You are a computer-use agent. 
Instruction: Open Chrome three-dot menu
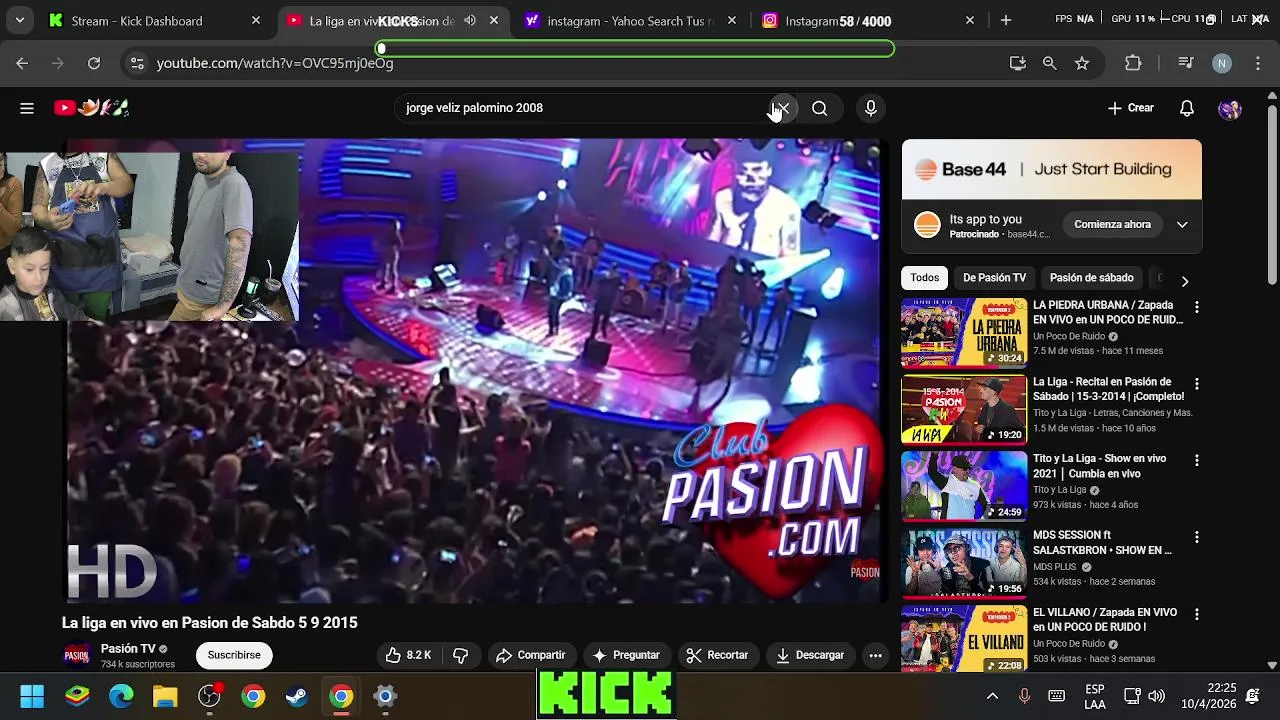click(x=1259, y=63)
